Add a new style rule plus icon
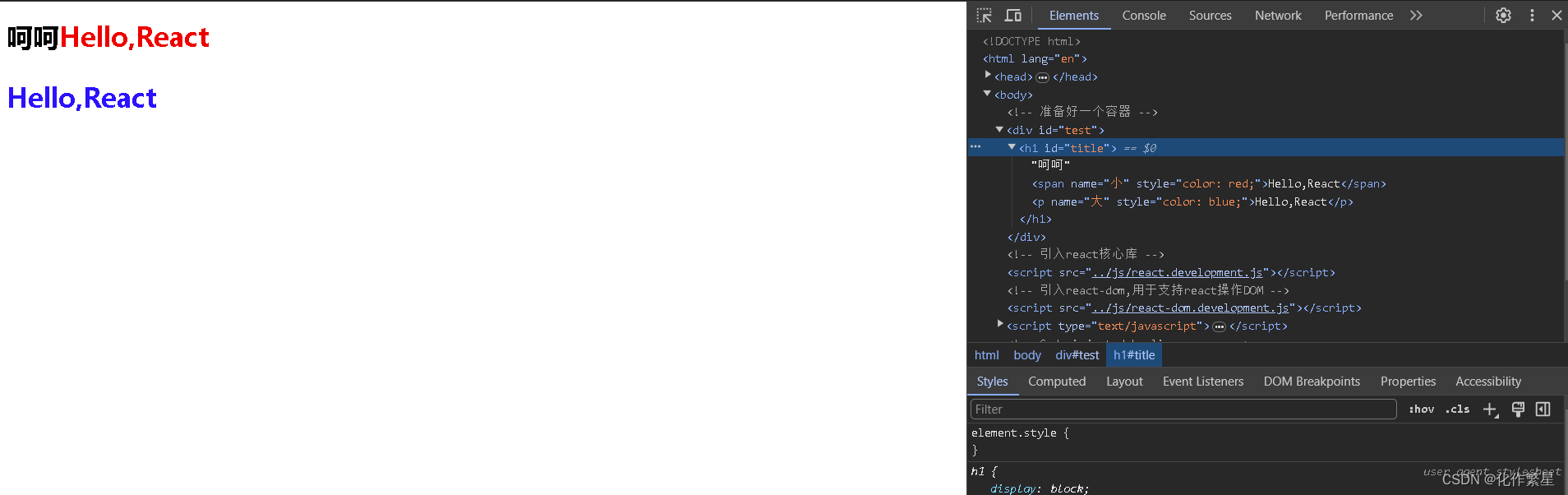The image size is (1568, 495). [1490, 409]
